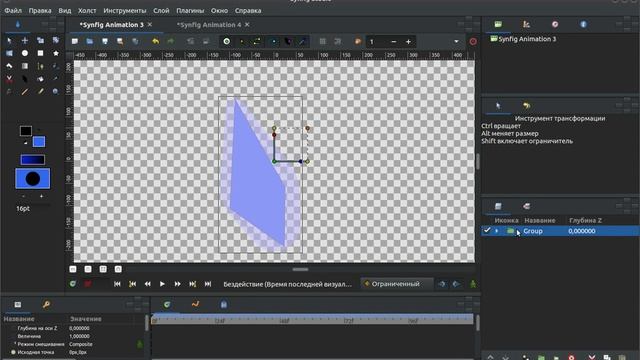640x360 pixels.
Task: Toggle grid display toolbar icon
Action: click(323, 41)
